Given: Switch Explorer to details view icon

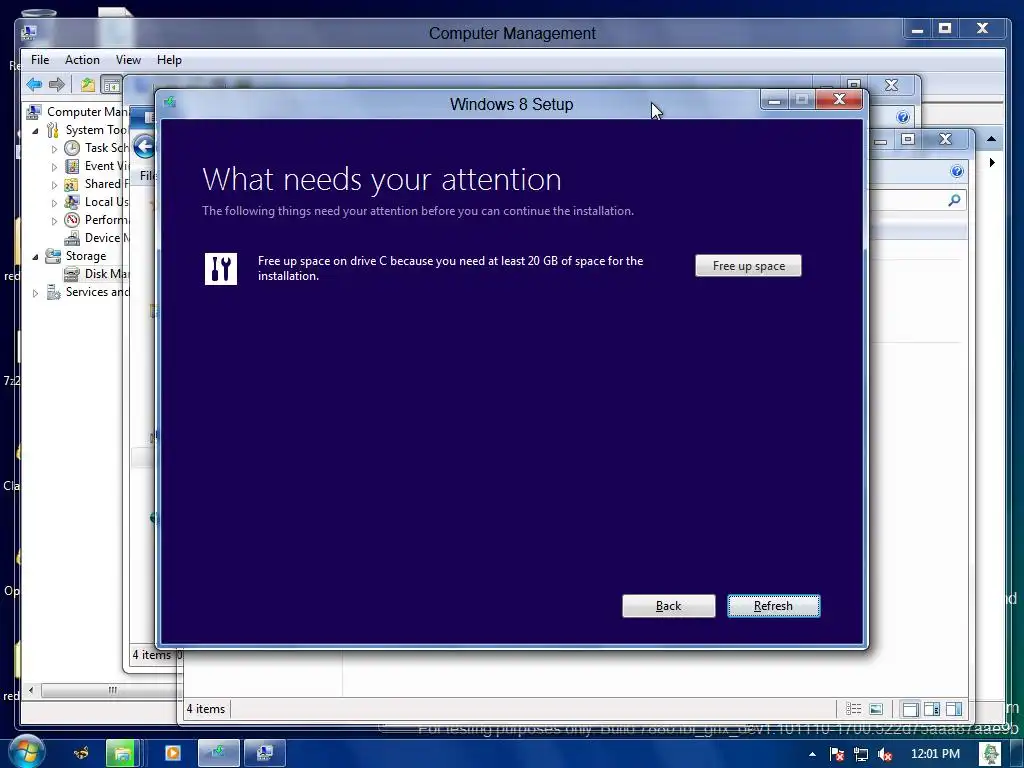Looking at the screenshot, I should [x=853, y=709].
